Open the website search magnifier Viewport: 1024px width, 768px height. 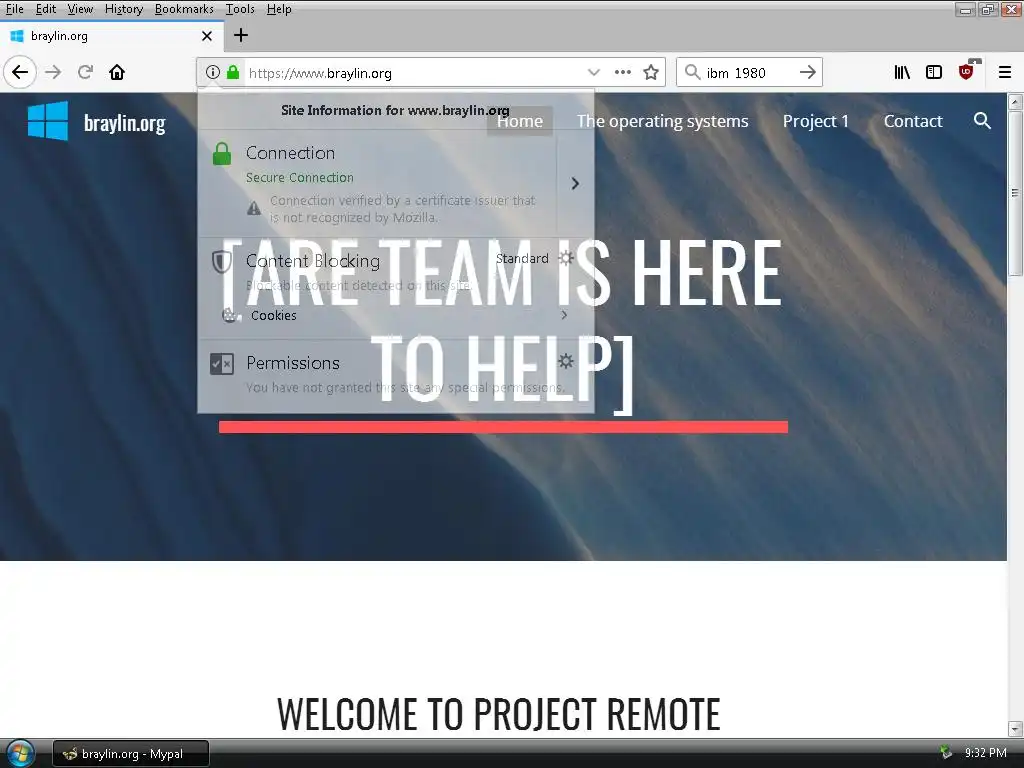(982, 121)
